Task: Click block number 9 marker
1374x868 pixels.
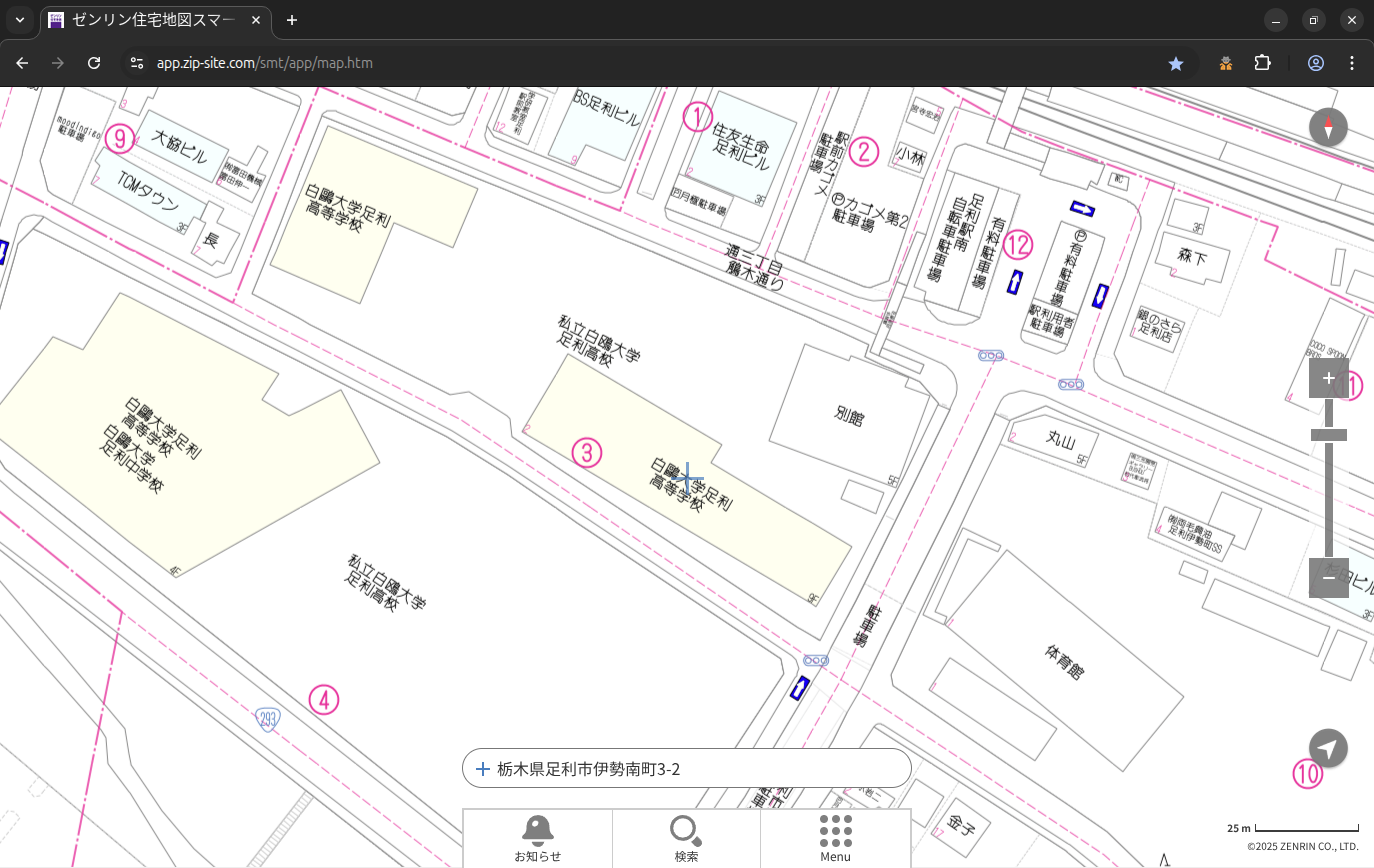Action: point(120,139)
